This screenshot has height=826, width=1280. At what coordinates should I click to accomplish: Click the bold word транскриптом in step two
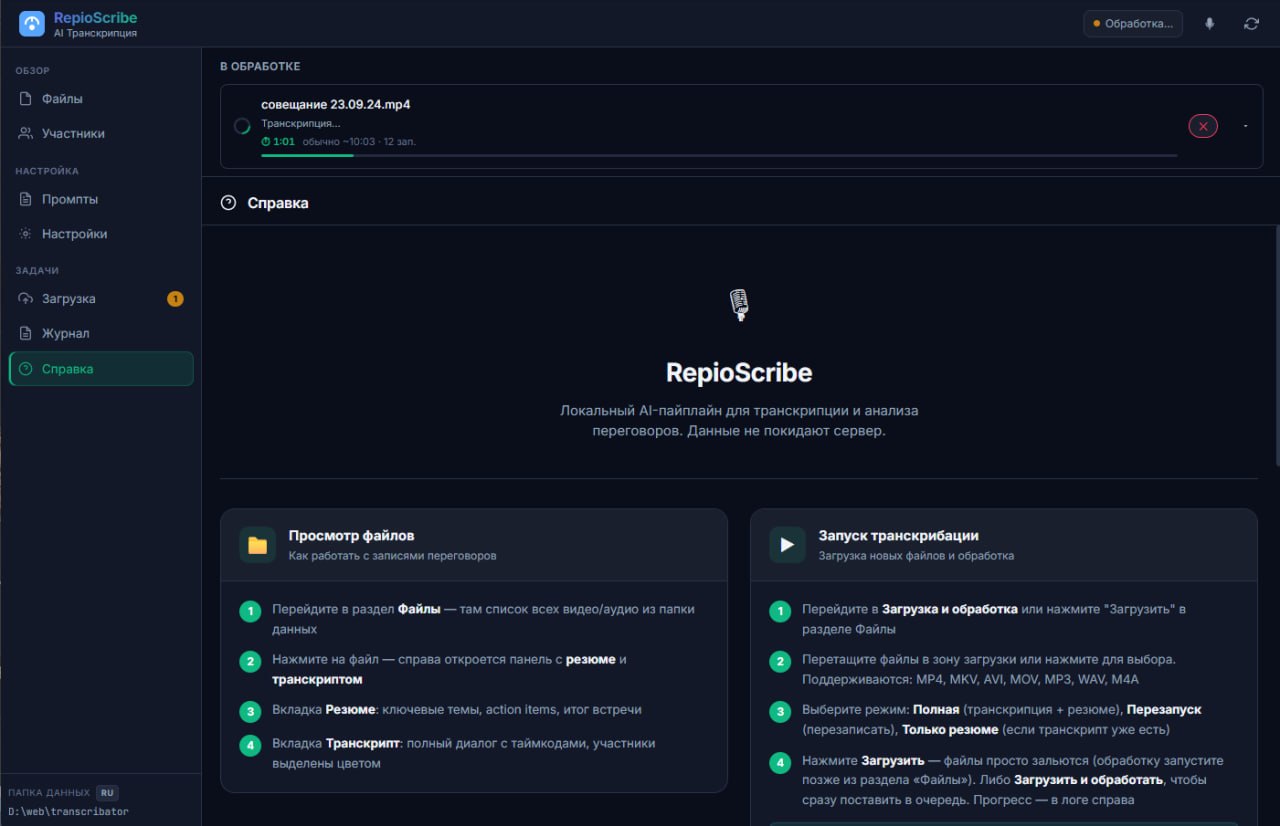pyautogui.click(x=317, y=680)
